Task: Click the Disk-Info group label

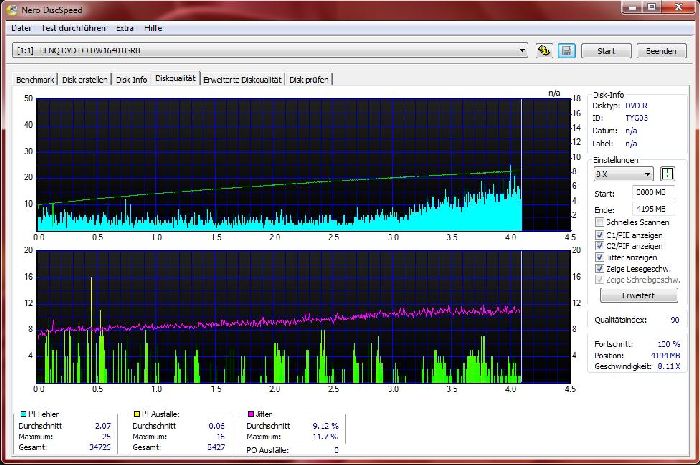Action: click(x=608, y=95)
